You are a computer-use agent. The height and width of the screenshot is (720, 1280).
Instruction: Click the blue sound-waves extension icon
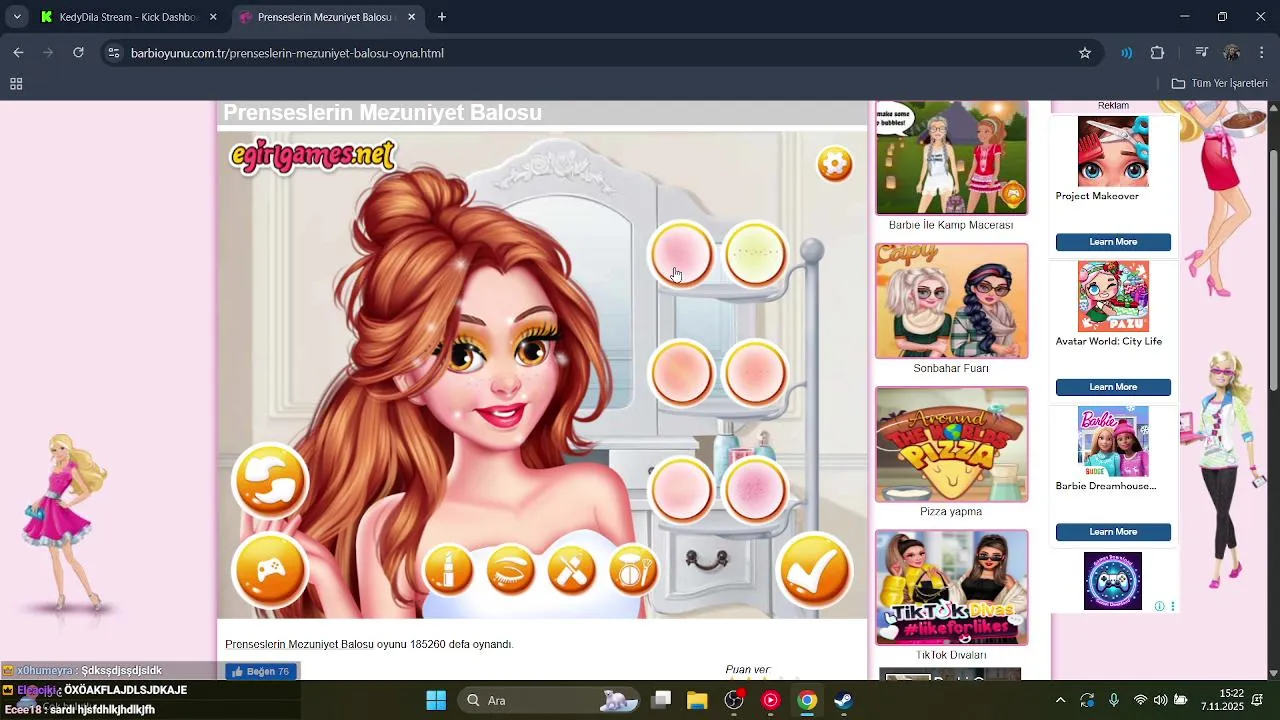[x=1127, y=53]
